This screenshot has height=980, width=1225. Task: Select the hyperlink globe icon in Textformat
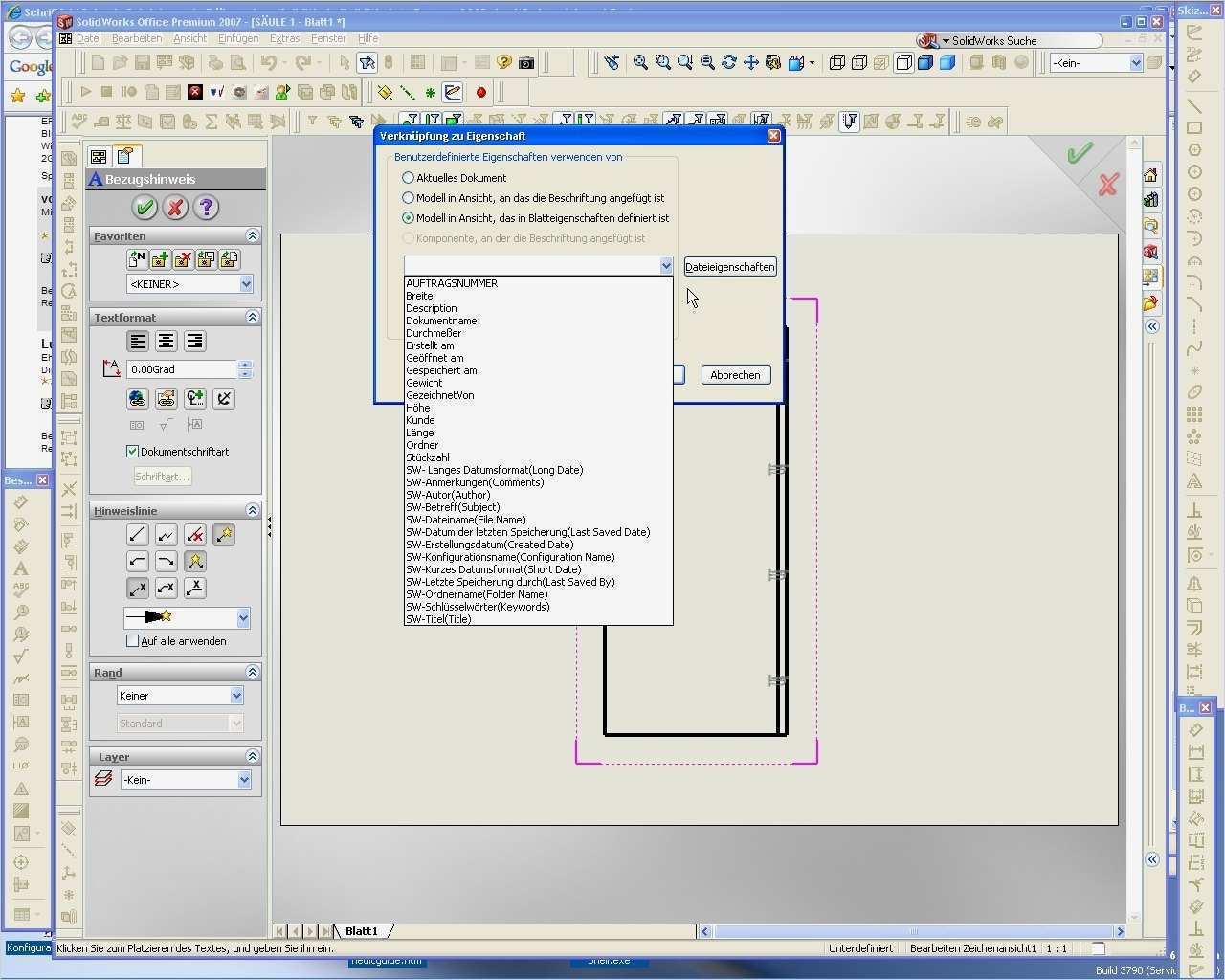tap(136, 398)
